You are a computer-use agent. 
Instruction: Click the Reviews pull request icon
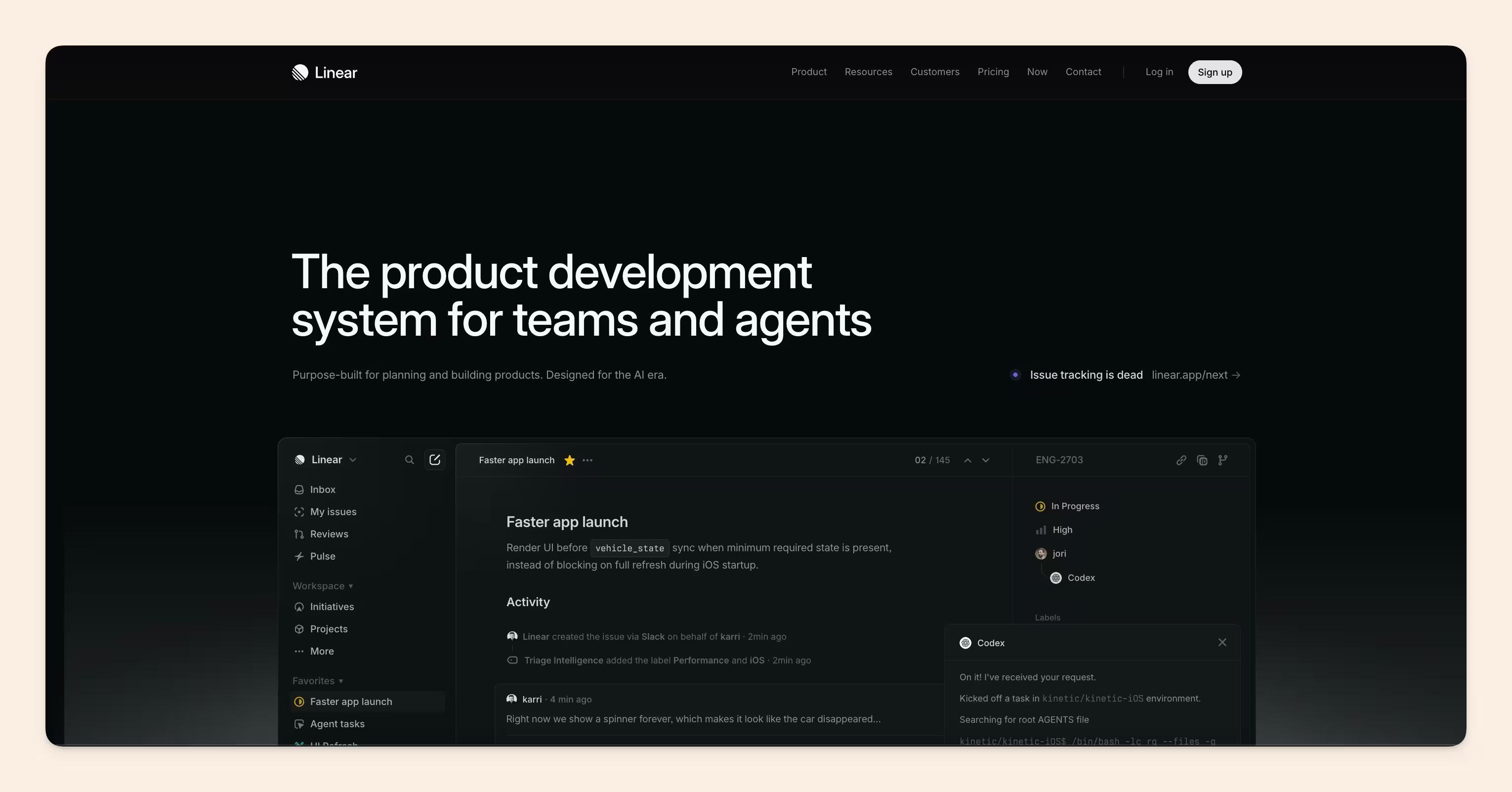(x=299, y=534)
